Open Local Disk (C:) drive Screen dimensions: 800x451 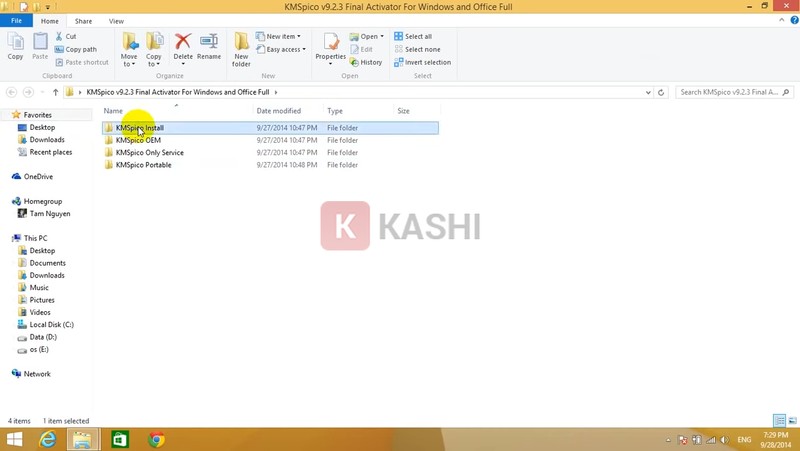(x=51, y=324)
